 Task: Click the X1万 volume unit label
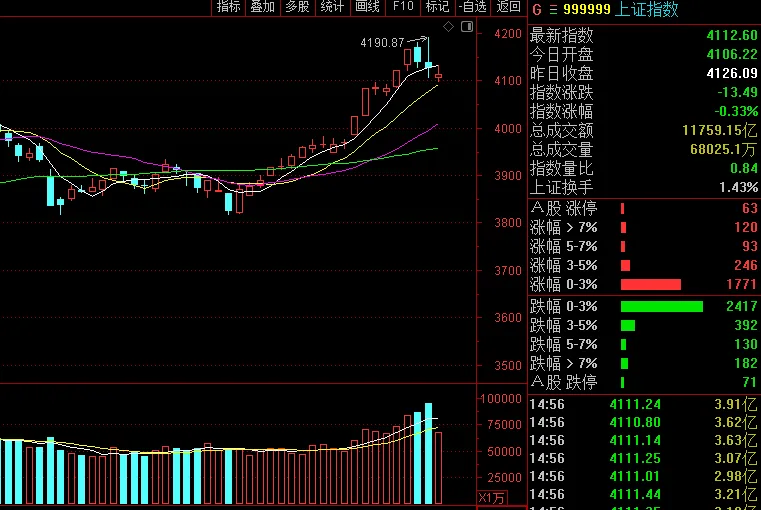coord(492,498)
